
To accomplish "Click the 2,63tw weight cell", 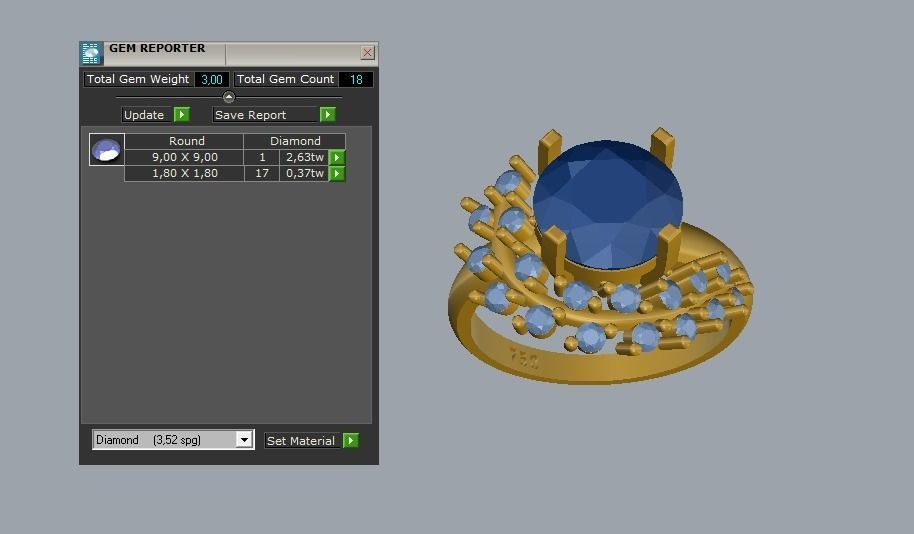I will click(x=304, y=157).
